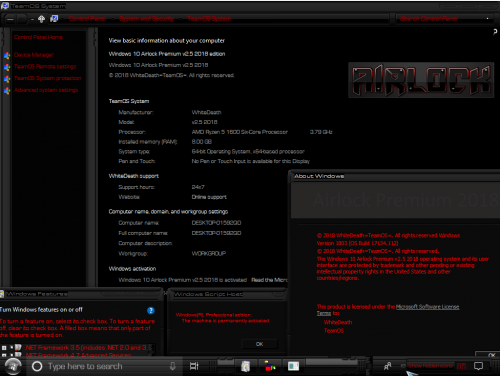Open Device Manager link
The image size is (500, 376).
34,55
